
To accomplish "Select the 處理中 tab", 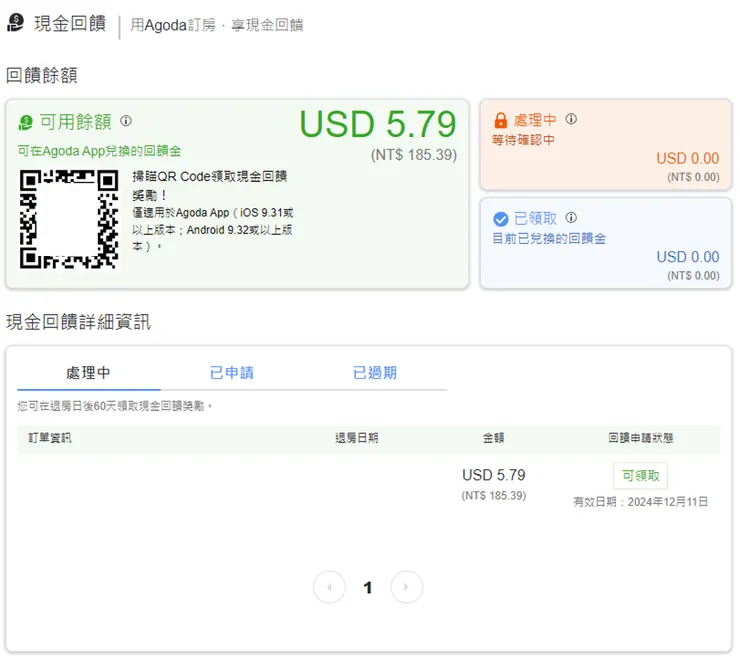I will click(88, 373).
